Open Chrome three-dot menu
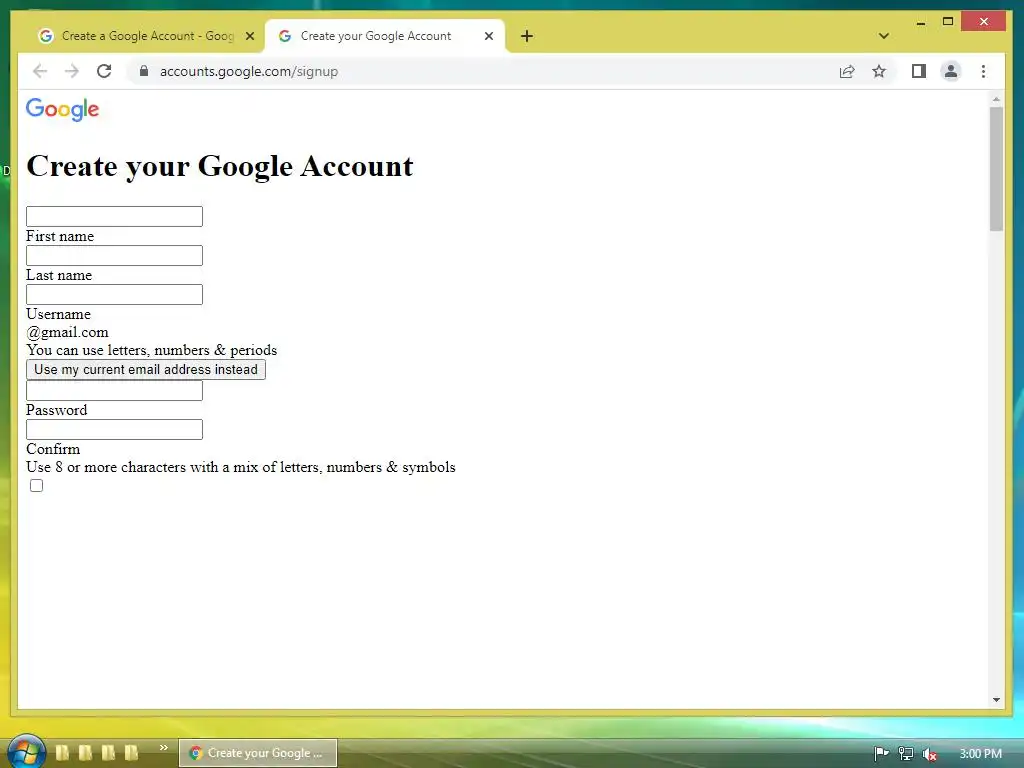 [984, 71]
